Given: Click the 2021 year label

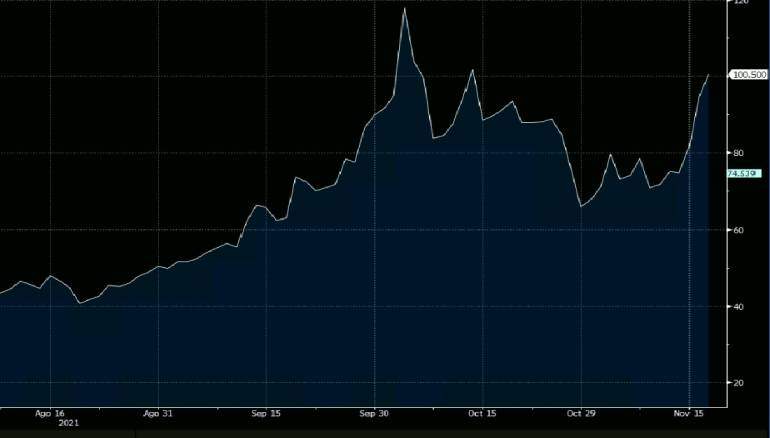Looking at the screenshot, I should click(68, 422).
